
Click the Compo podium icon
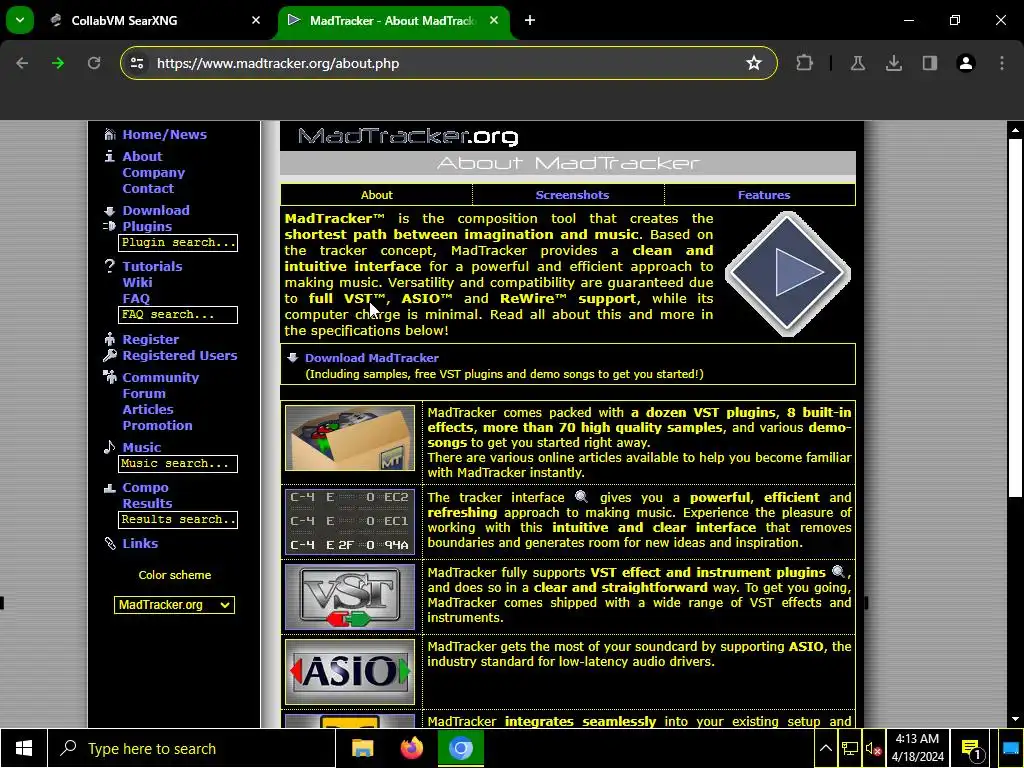[x=109, y=488]
